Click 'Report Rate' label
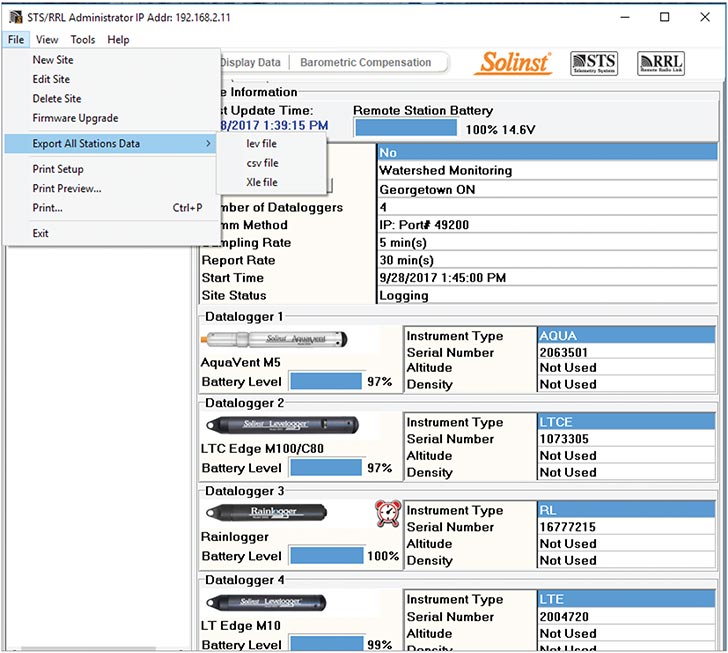The width and height of the screenshot is (728, 653). (x=238, y=260)
